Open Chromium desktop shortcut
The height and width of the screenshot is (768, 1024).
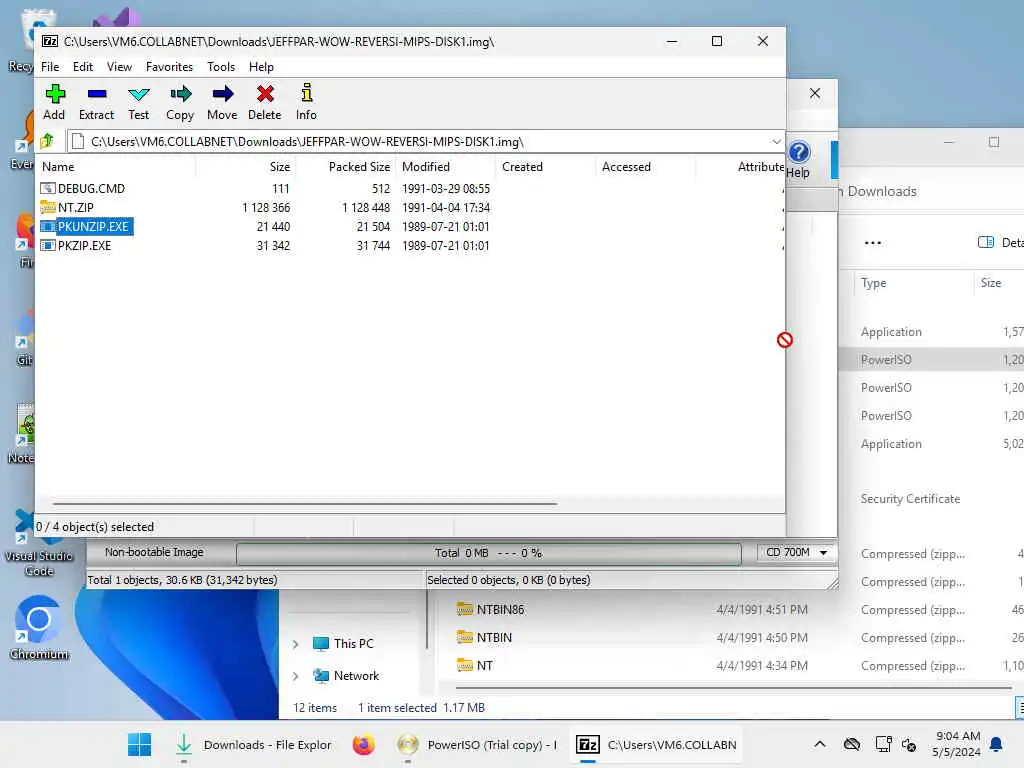(39, 628)
